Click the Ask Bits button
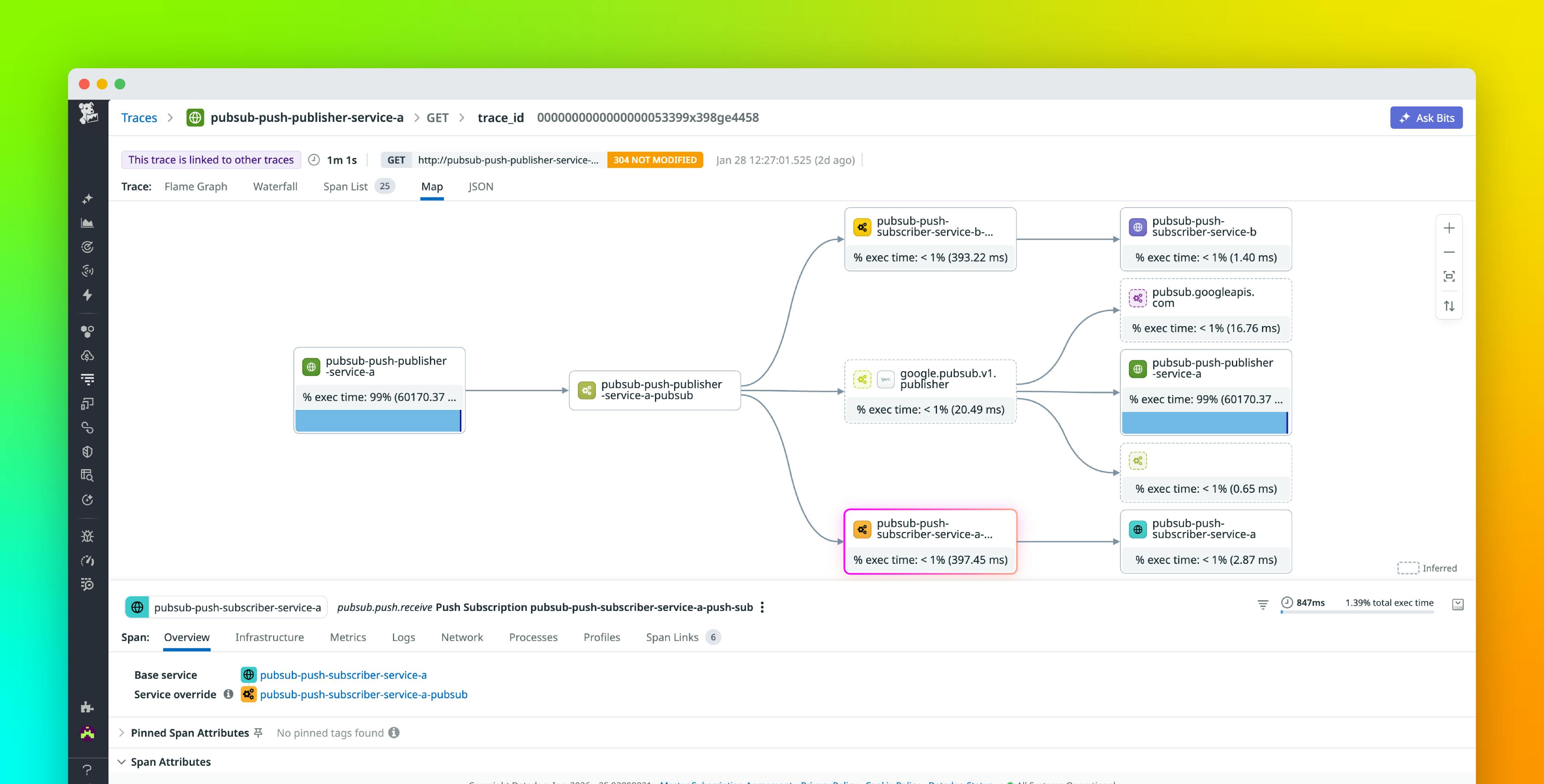1544x784 pixels. pyautogui.click(x=1426, y=117)
